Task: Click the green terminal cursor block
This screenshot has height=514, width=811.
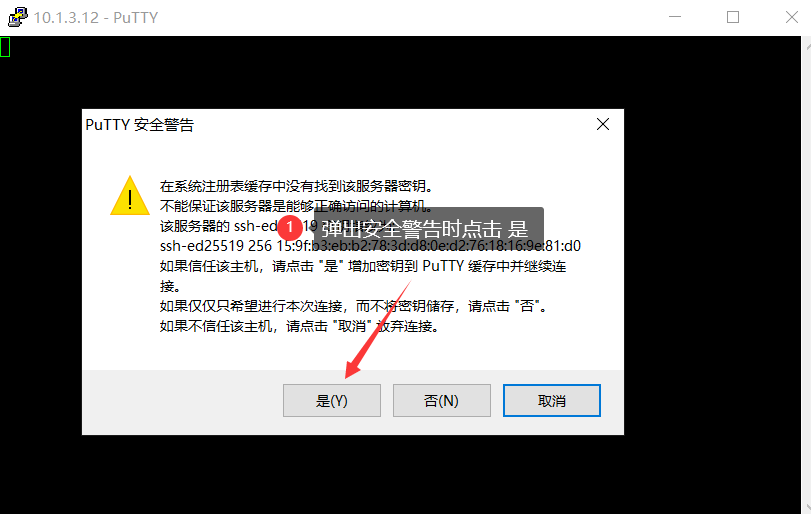Action: pyautogui.click(x=5, y=47)
